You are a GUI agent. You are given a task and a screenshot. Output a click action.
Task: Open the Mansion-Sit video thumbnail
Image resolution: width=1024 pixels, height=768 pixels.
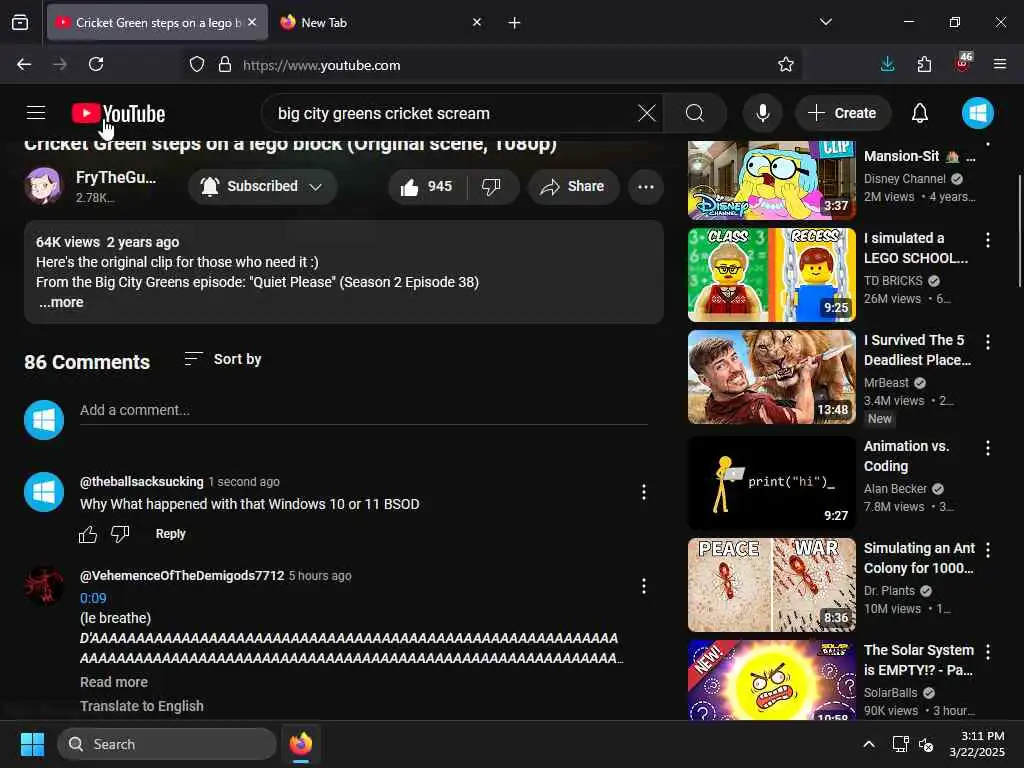pyautogui.click(x=771, y=180)
